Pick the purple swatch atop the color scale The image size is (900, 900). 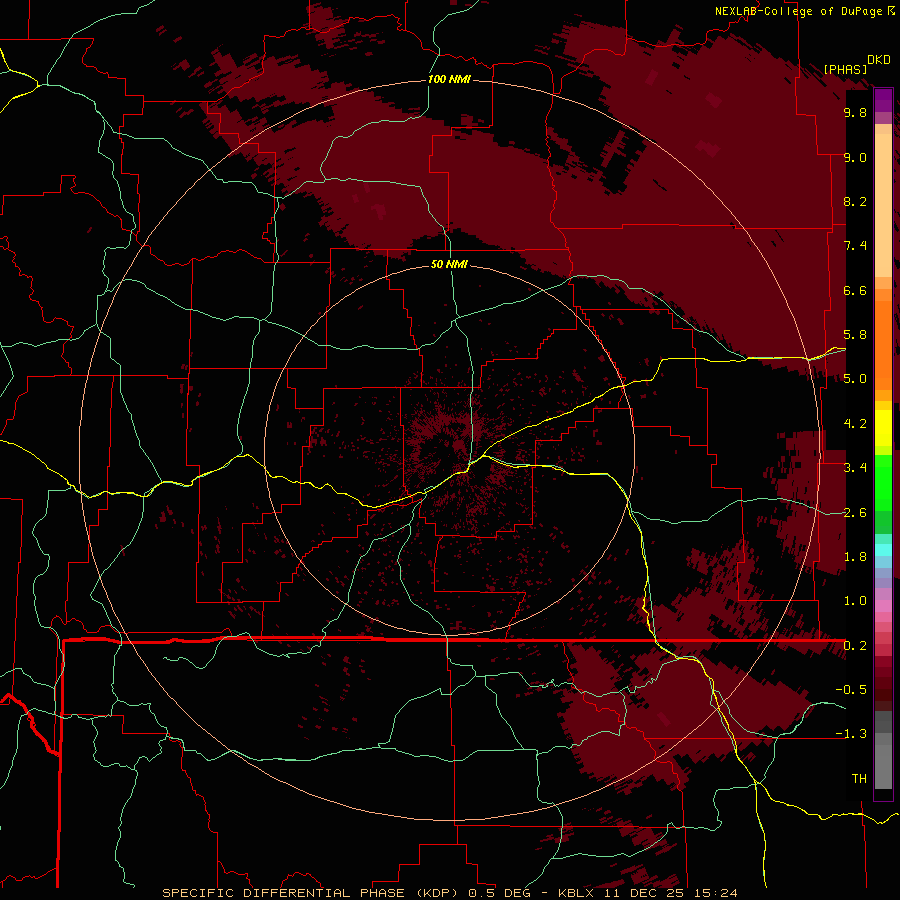[x=883, y=100]
